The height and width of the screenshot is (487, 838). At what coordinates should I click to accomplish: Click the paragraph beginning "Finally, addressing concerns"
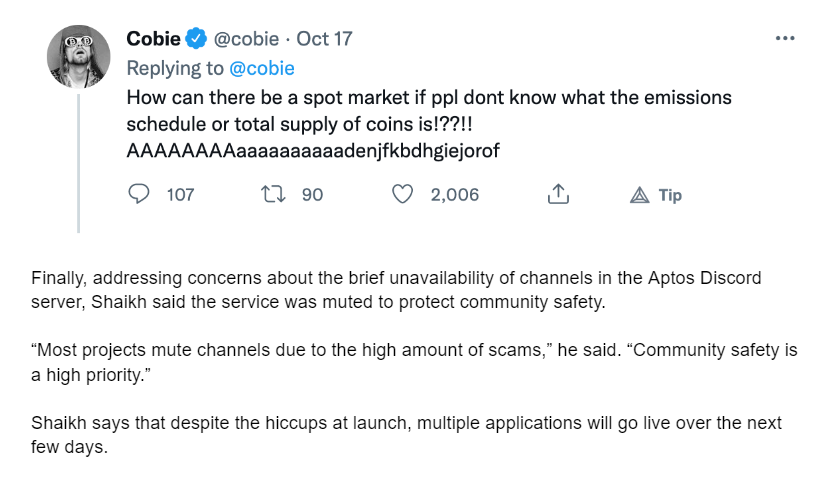(x=396, y=290)
